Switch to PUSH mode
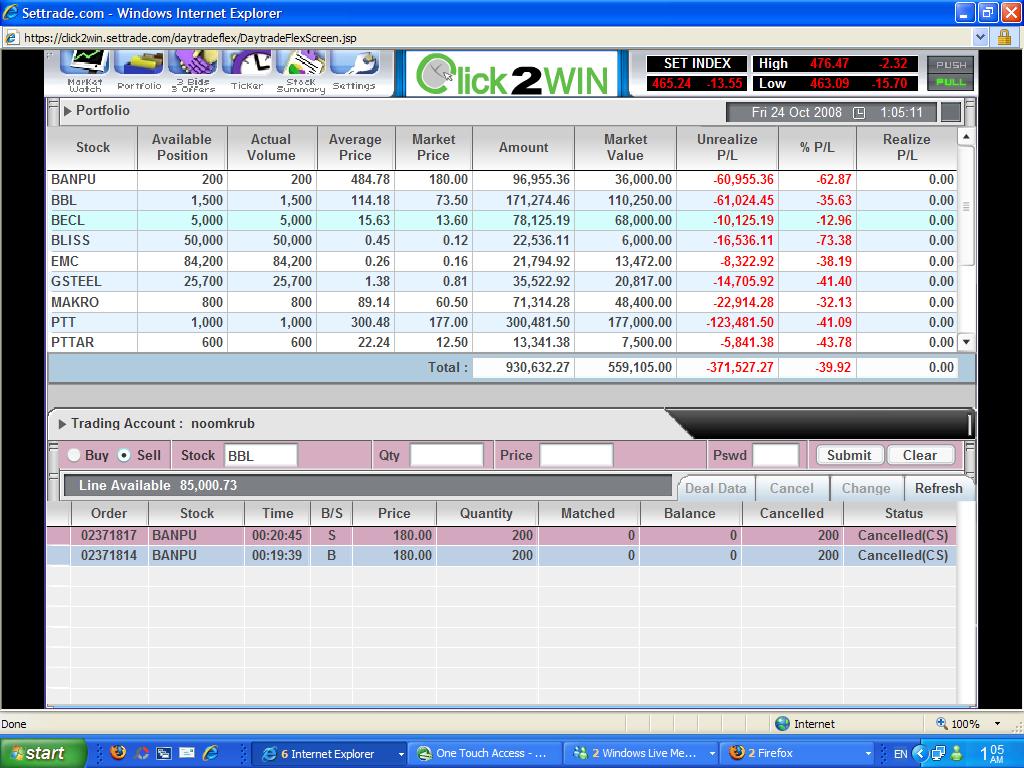Image resolution: width=1024 pixels, height=768 pixels. coord(951,65)
